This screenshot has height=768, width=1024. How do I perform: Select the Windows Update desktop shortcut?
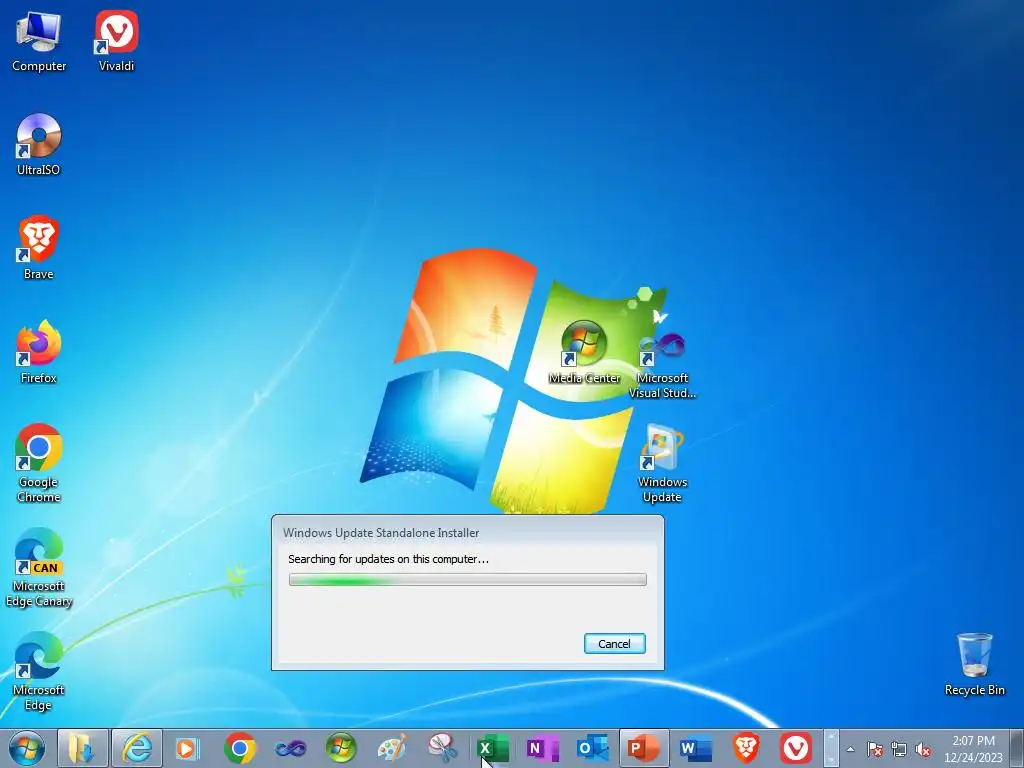point(662,464)
